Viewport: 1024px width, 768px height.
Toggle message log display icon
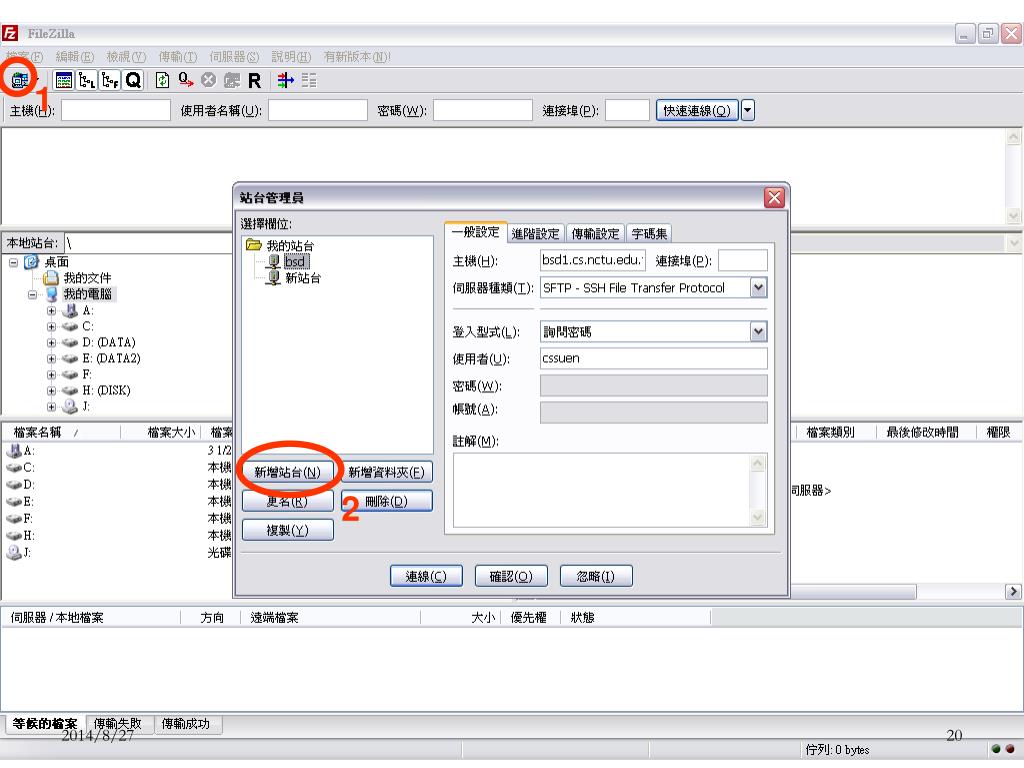tap(64, 80)
